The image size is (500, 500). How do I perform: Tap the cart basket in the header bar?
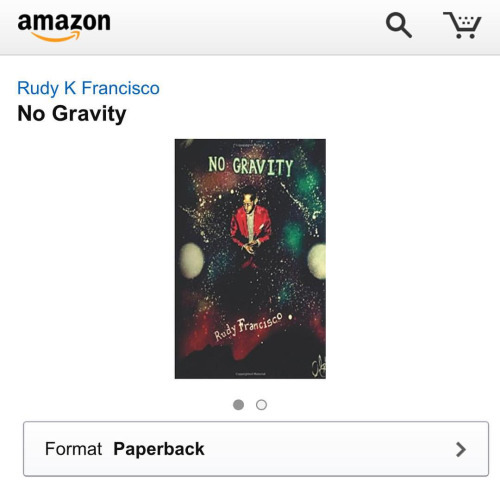coord(462,25)
